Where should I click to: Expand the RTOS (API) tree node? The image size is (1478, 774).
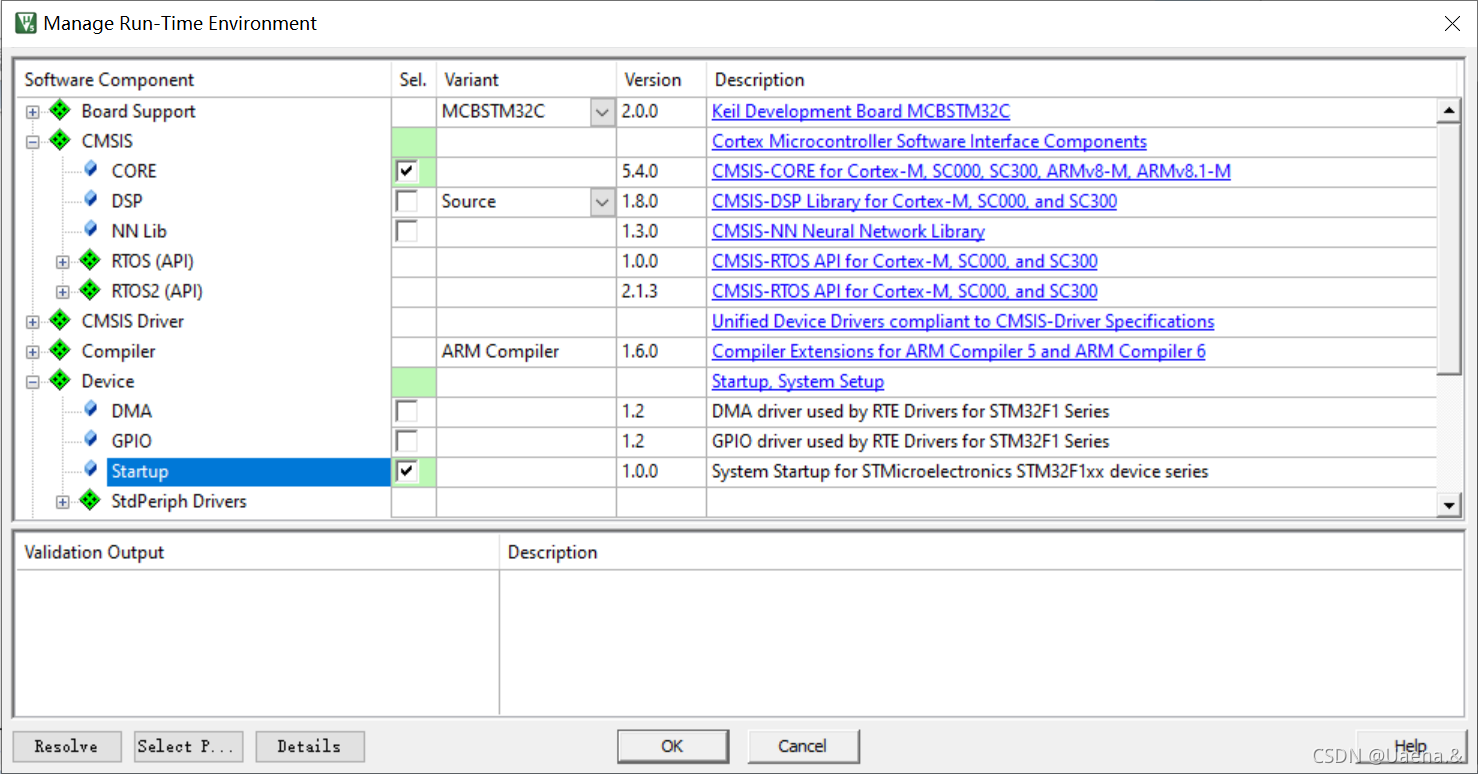(x=63, y=262)
